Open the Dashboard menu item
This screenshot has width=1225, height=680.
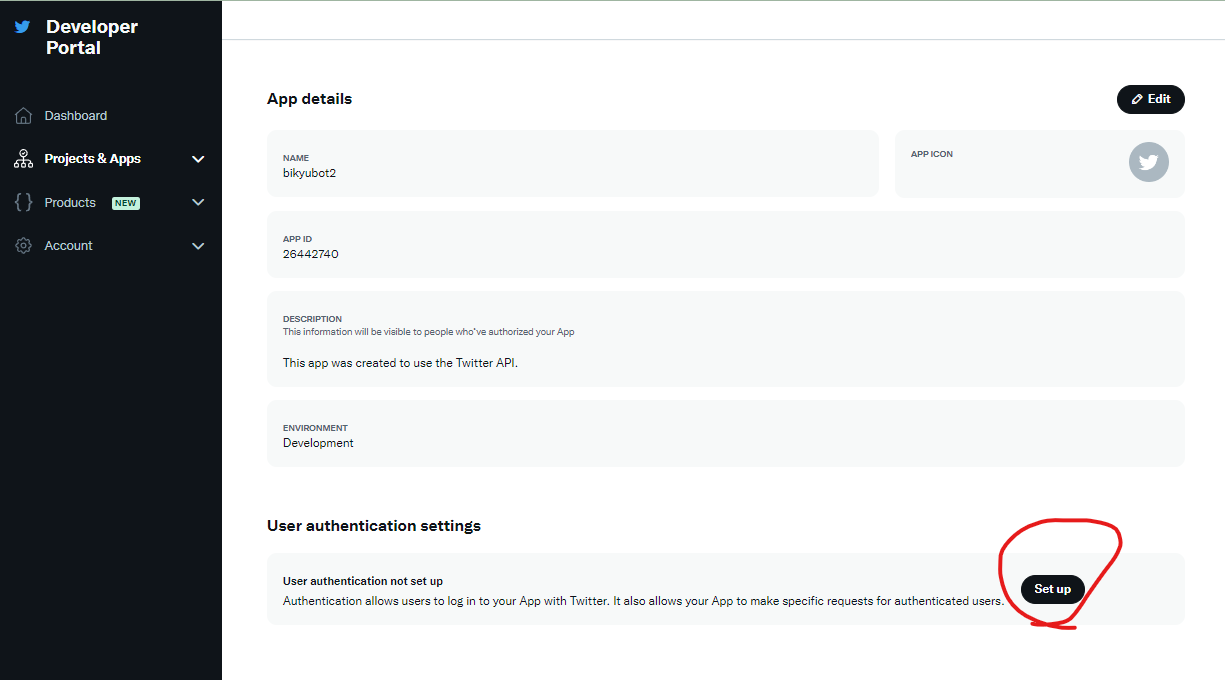[76, 116]
